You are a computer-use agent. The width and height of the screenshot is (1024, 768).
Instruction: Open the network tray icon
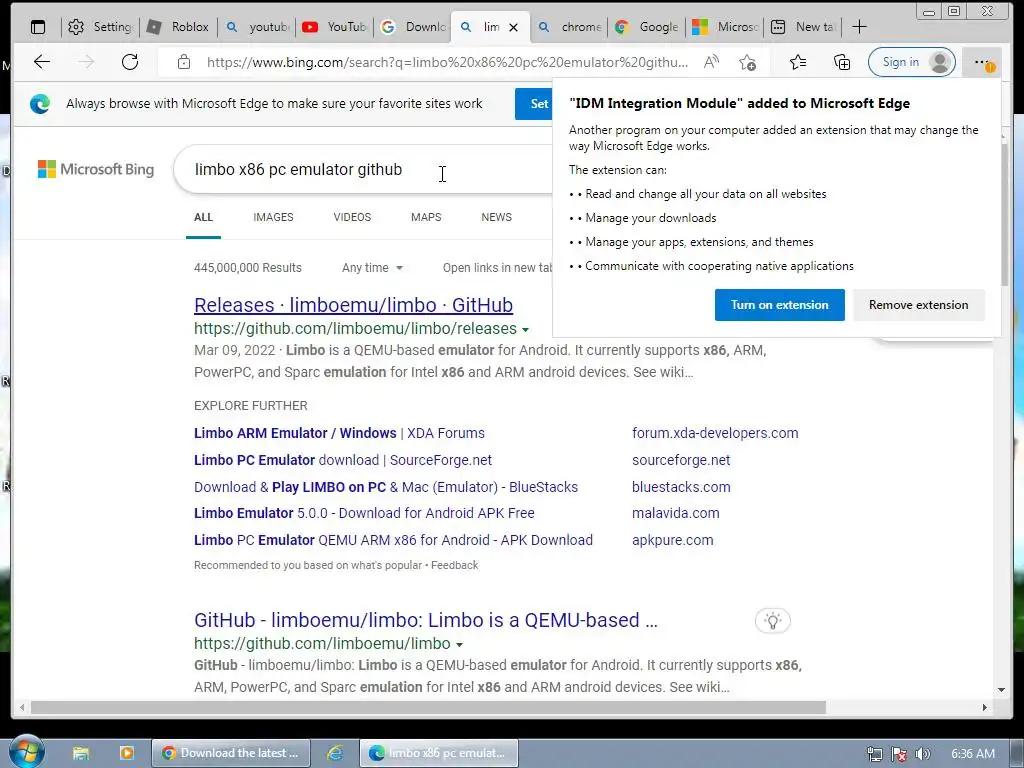coord(875,754)
